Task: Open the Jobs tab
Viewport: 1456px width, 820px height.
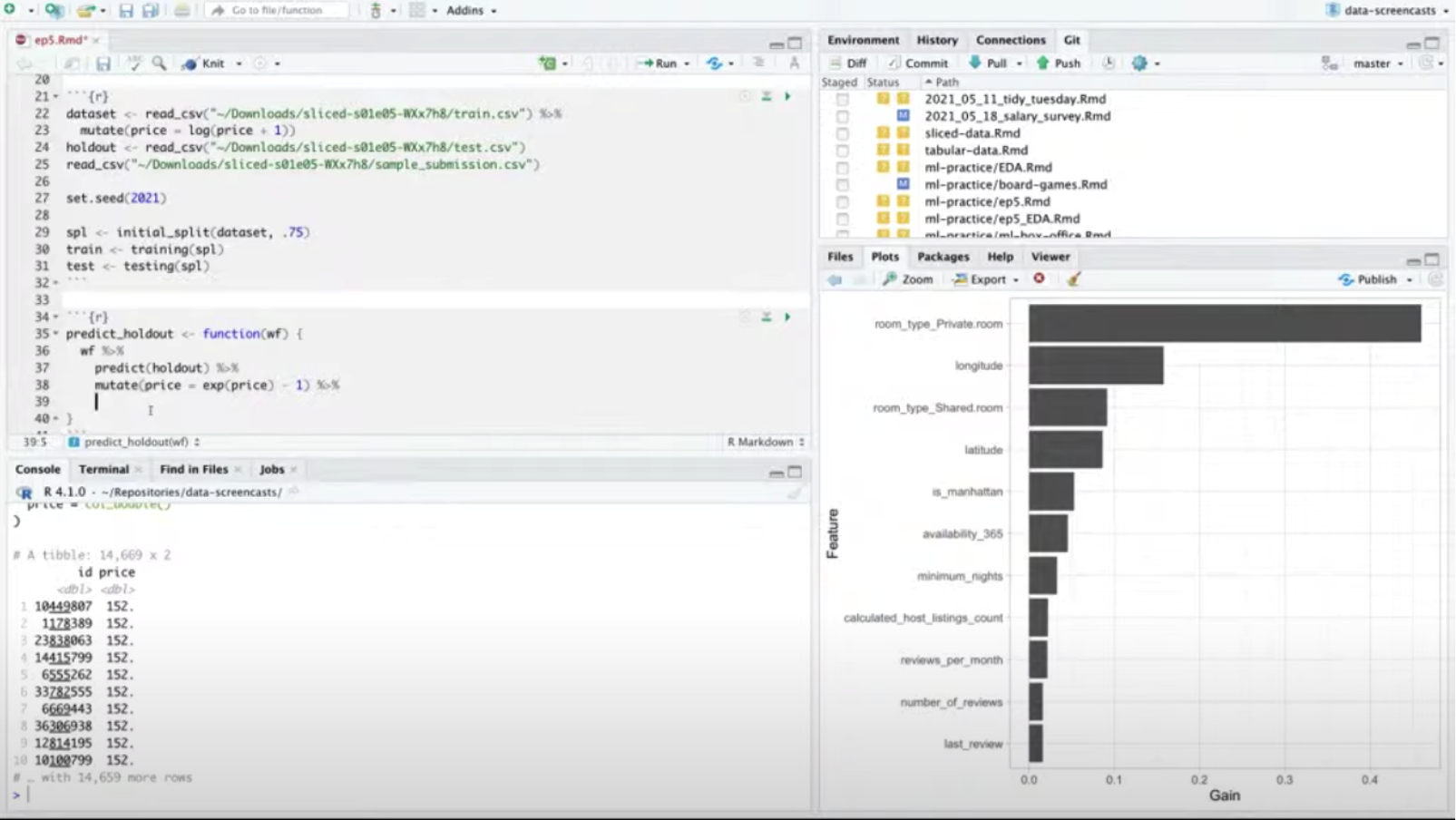Action: (x=271, y=469)
